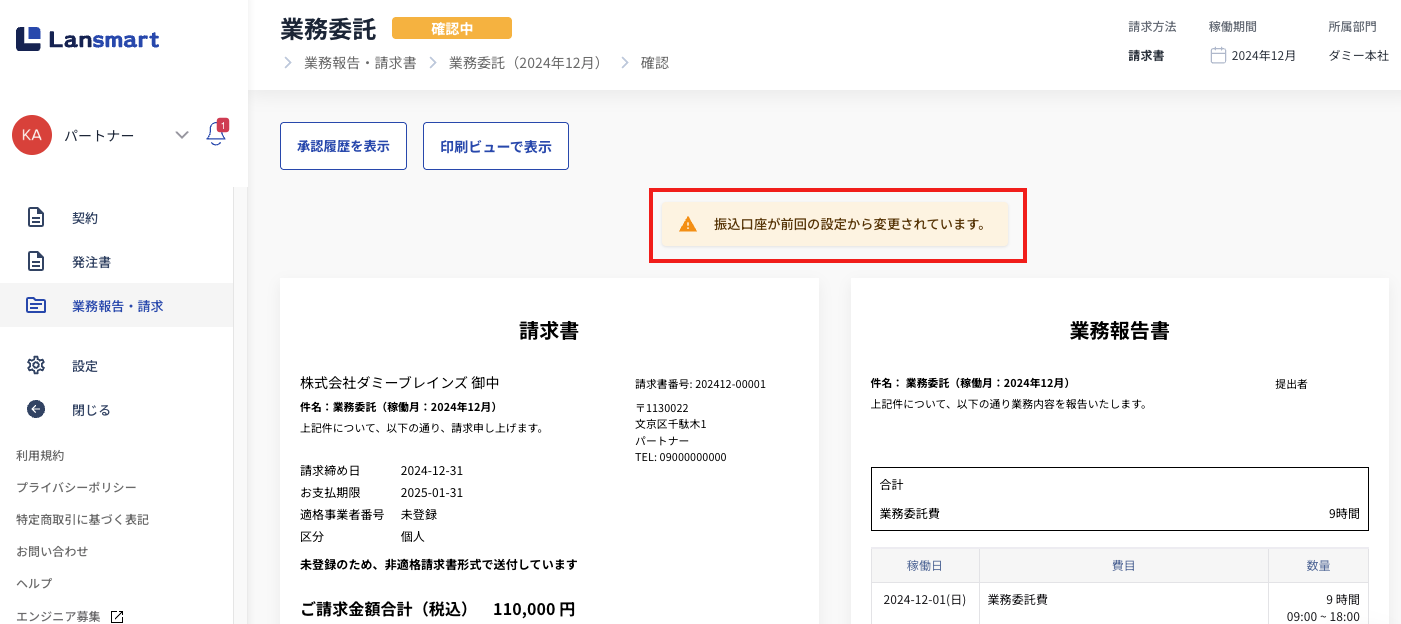Screen dimensions: 1401x624
Task: Open the お問い合わせ link
Action: click(52, 551)
